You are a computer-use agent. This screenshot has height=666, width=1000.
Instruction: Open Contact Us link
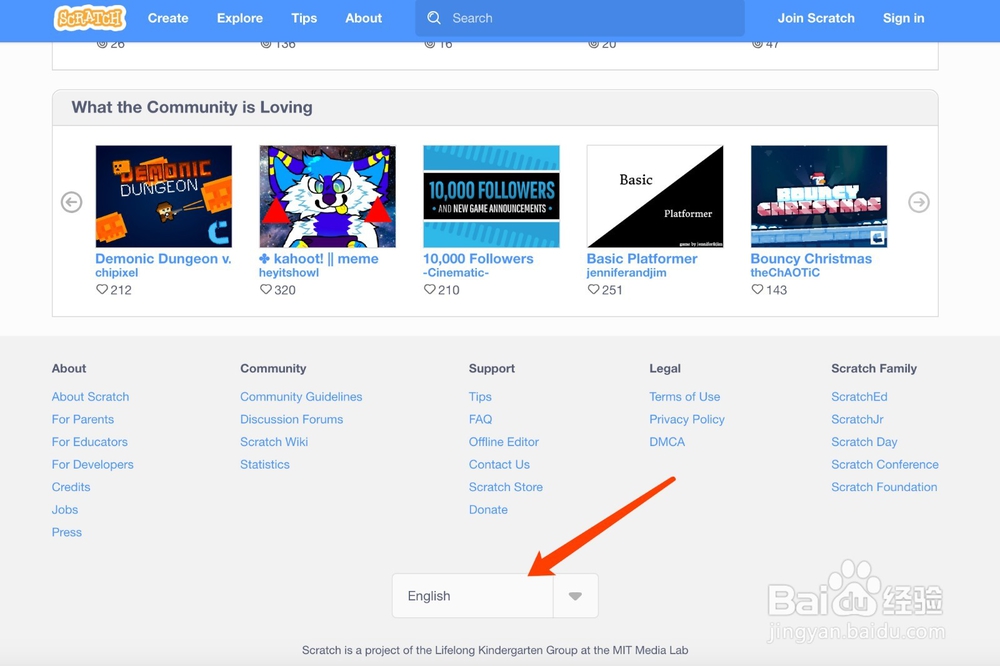pyautogui.click(x=499, y=464)
